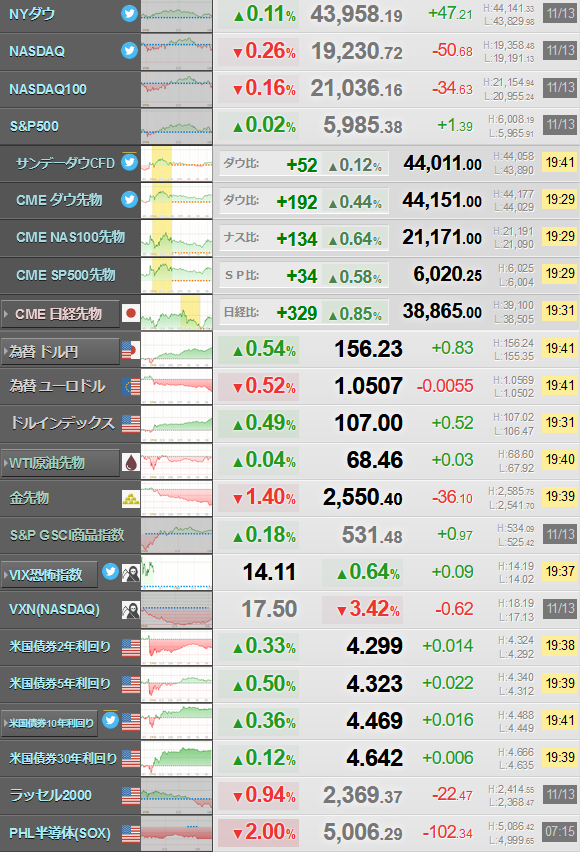Open the Twitter icon beside サンデーダウCFD
This screenshot has height=852, width=580.
[x=129, y=162]
